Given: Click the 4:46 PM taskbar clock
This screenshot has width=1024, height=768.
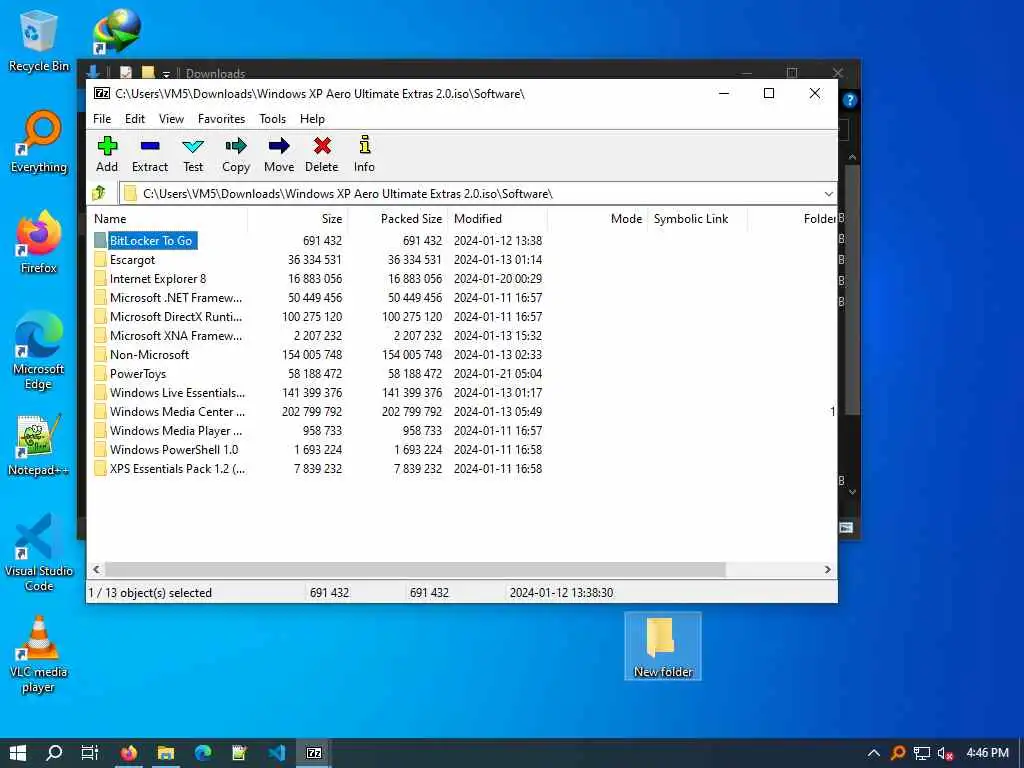Looking at the screenshot, I should [x=987, y=753].
